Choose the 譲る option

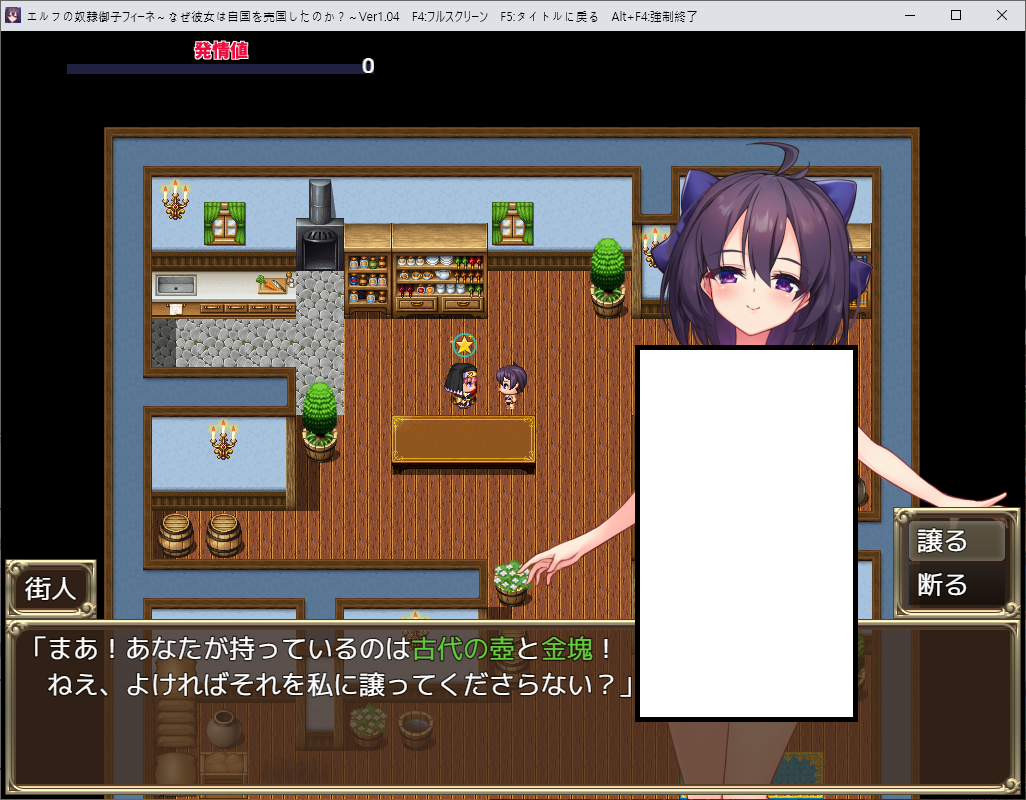(x=956, y=541)
